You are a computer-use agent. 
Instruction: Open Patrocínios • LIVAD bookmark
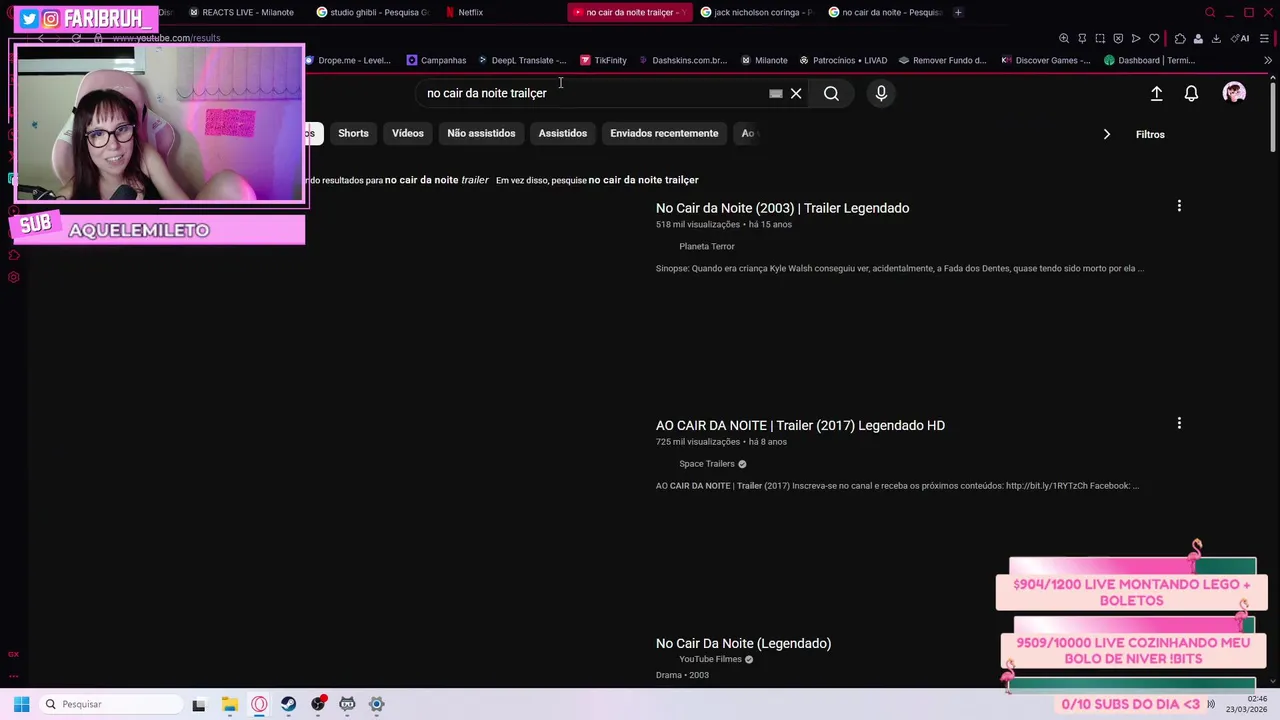coord(842,60)
